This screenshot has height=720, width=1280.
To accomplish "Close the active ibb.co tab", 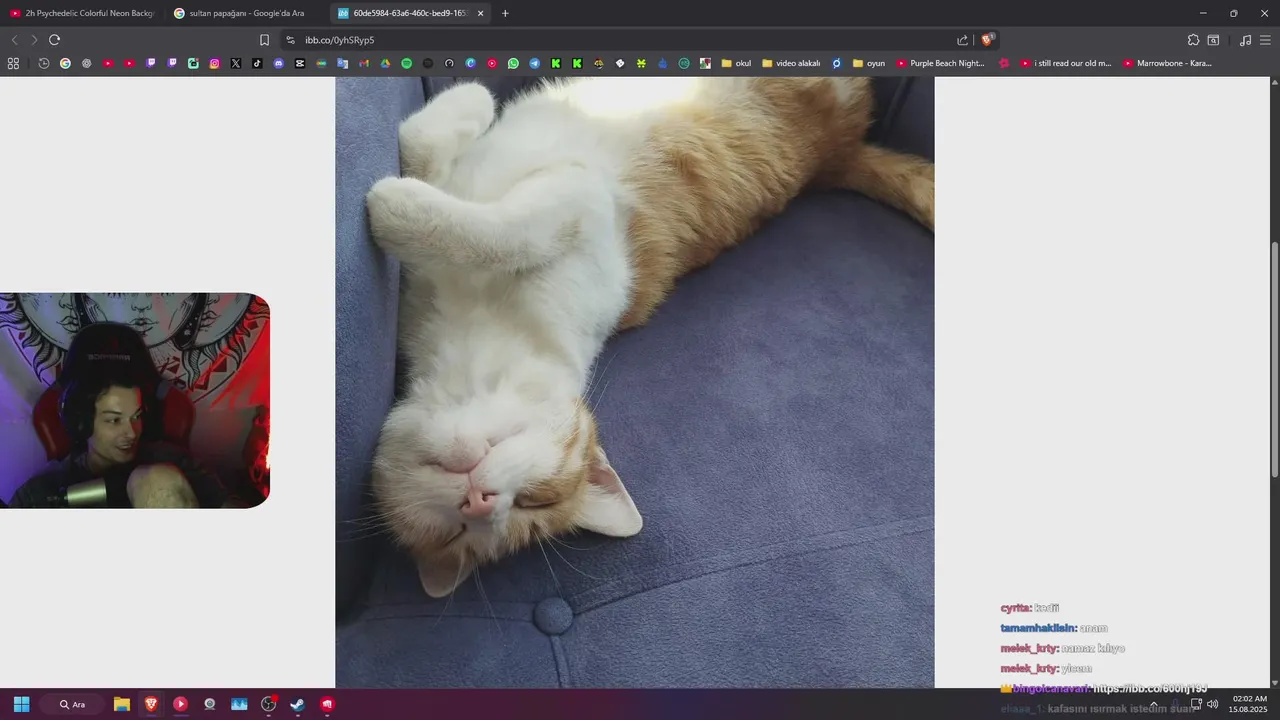I will (481, 13).
